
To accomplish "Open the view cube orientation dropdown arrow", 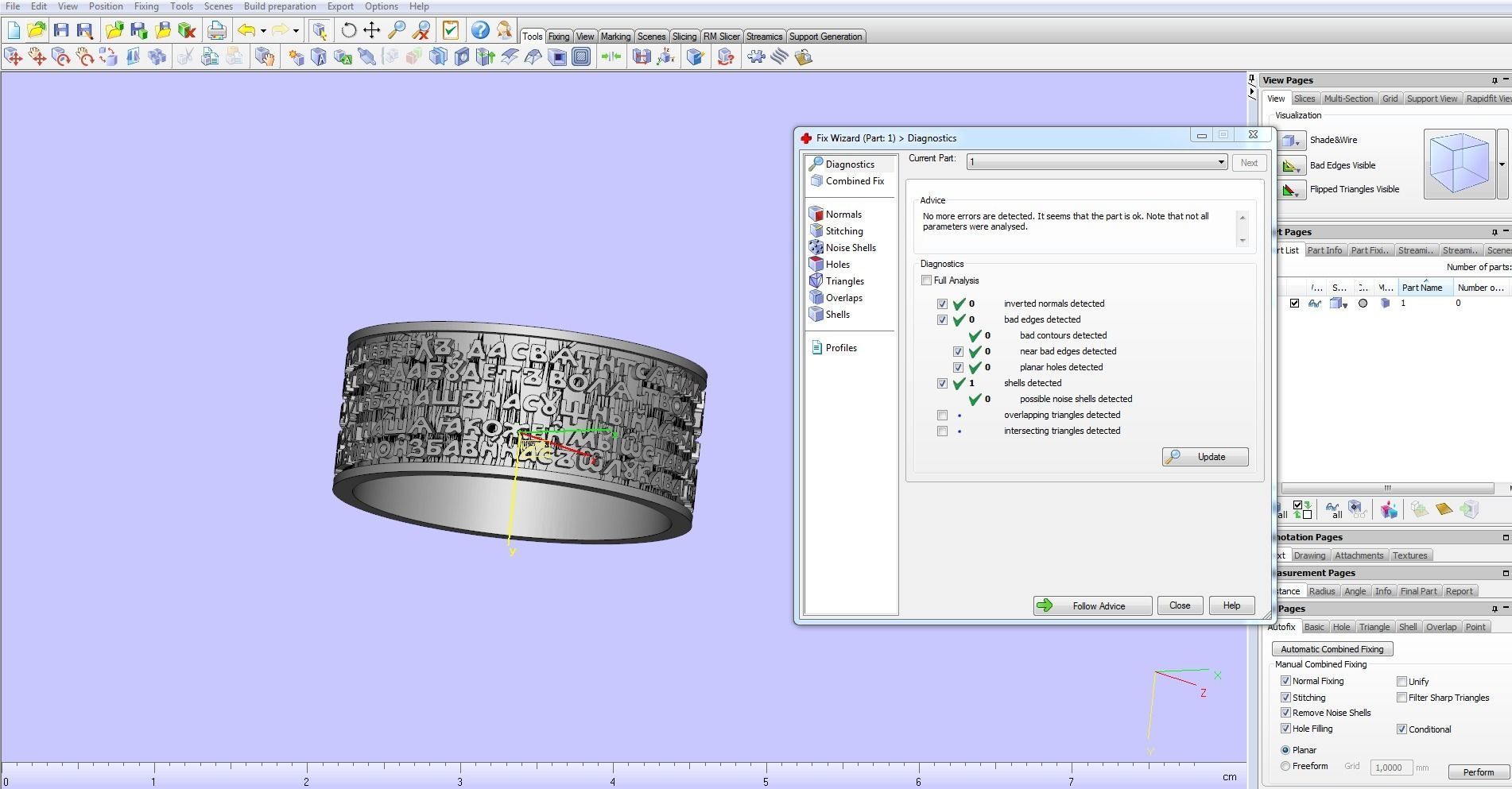I will coord(1502,164).
